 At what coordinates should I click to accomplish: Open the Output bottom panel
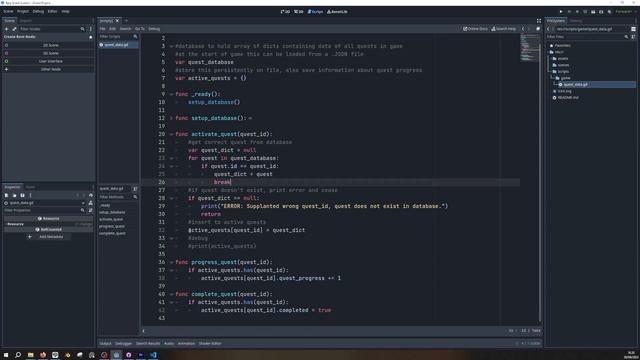(x=105, y=344)
